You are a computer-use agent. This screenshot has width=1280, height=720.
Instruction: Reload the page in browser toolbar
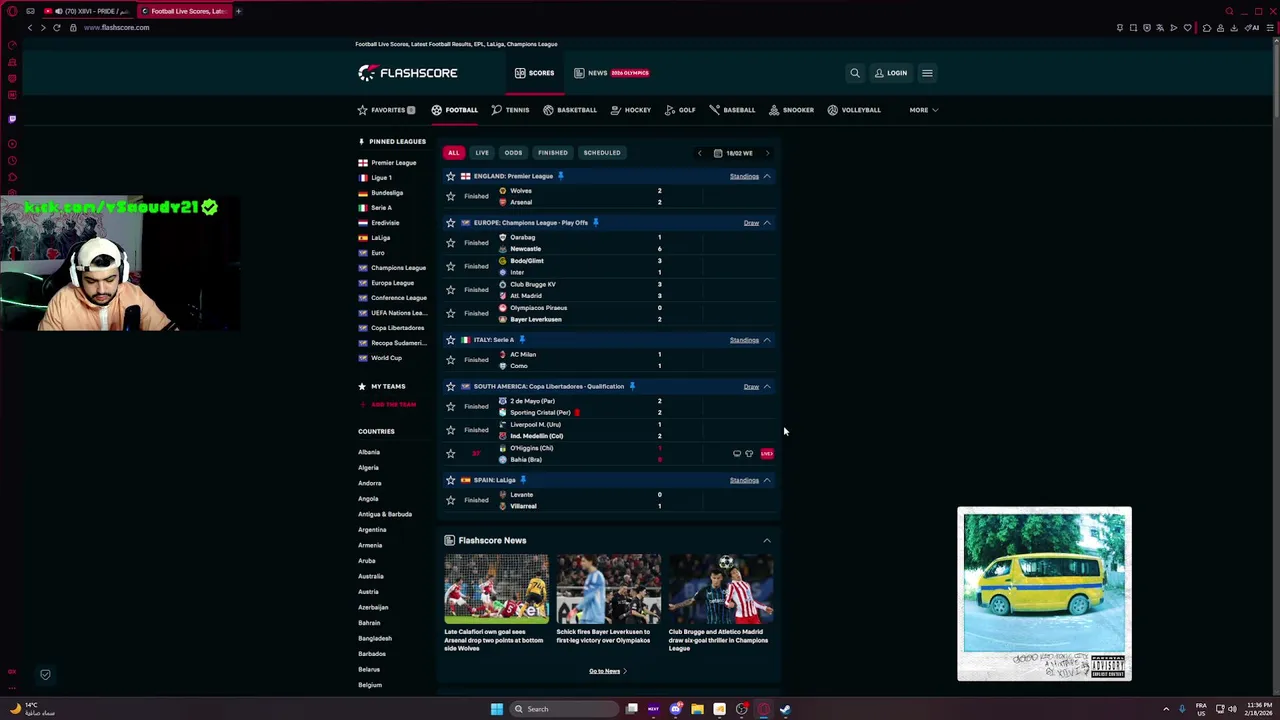57,28
